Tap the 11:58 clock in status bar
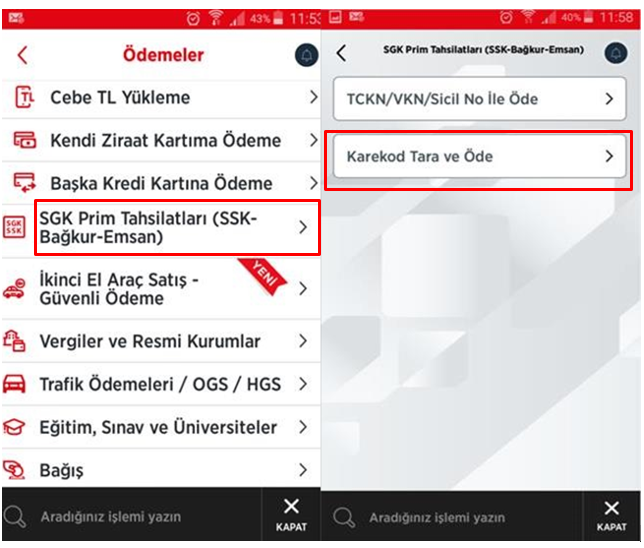This screenshot has height=548, width=644. coord(616,17)
